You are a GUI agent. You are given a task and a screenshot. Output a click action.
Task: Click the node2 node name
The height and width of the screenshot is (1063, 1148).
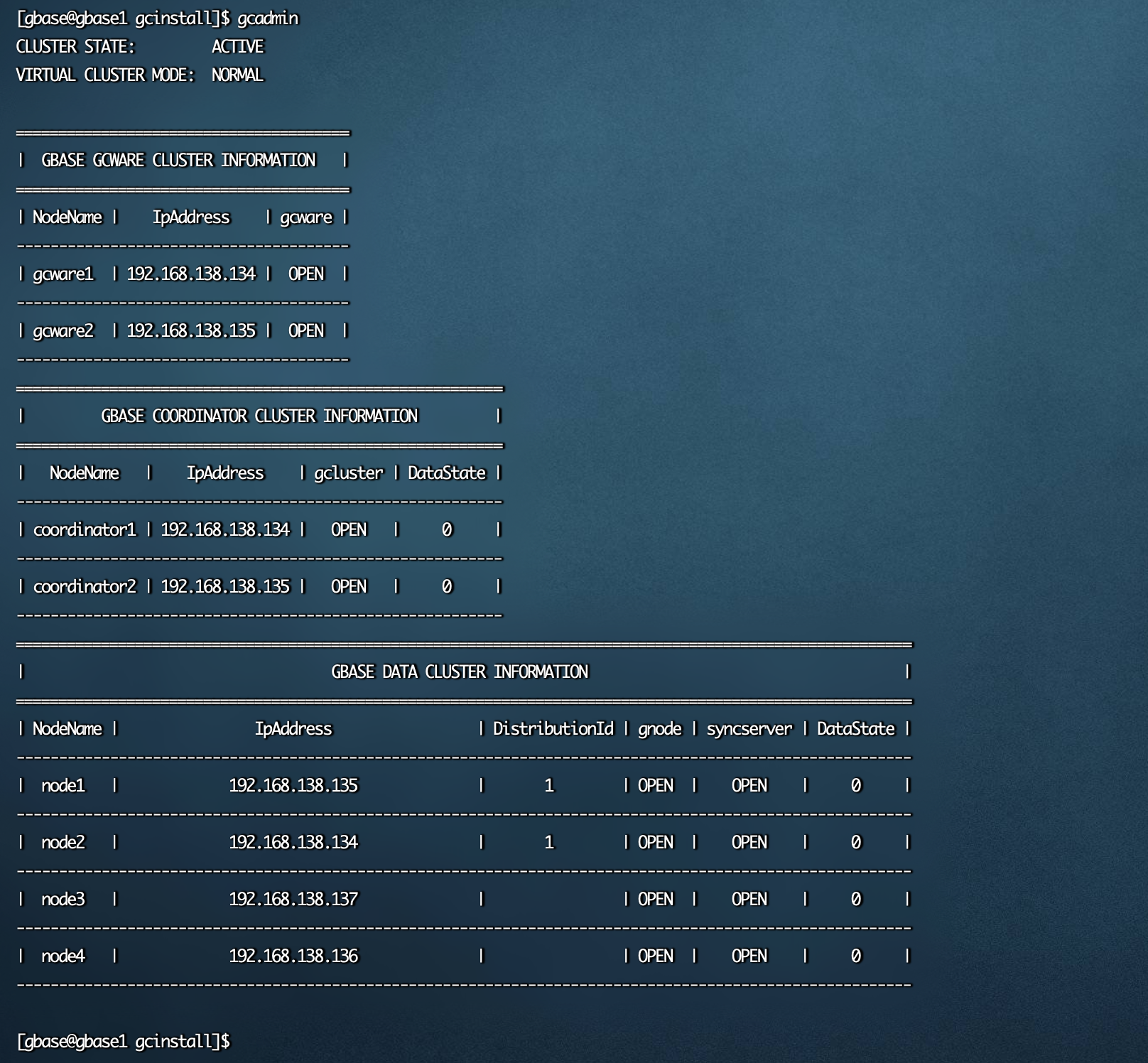coord(63,843)
